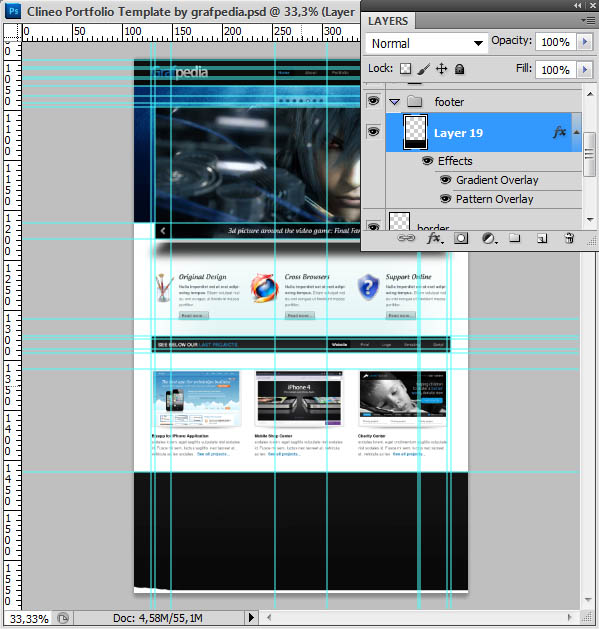Open the Normal blend mode dropdown
This screenshot has height=629, width=599.
tap(427, 43)
